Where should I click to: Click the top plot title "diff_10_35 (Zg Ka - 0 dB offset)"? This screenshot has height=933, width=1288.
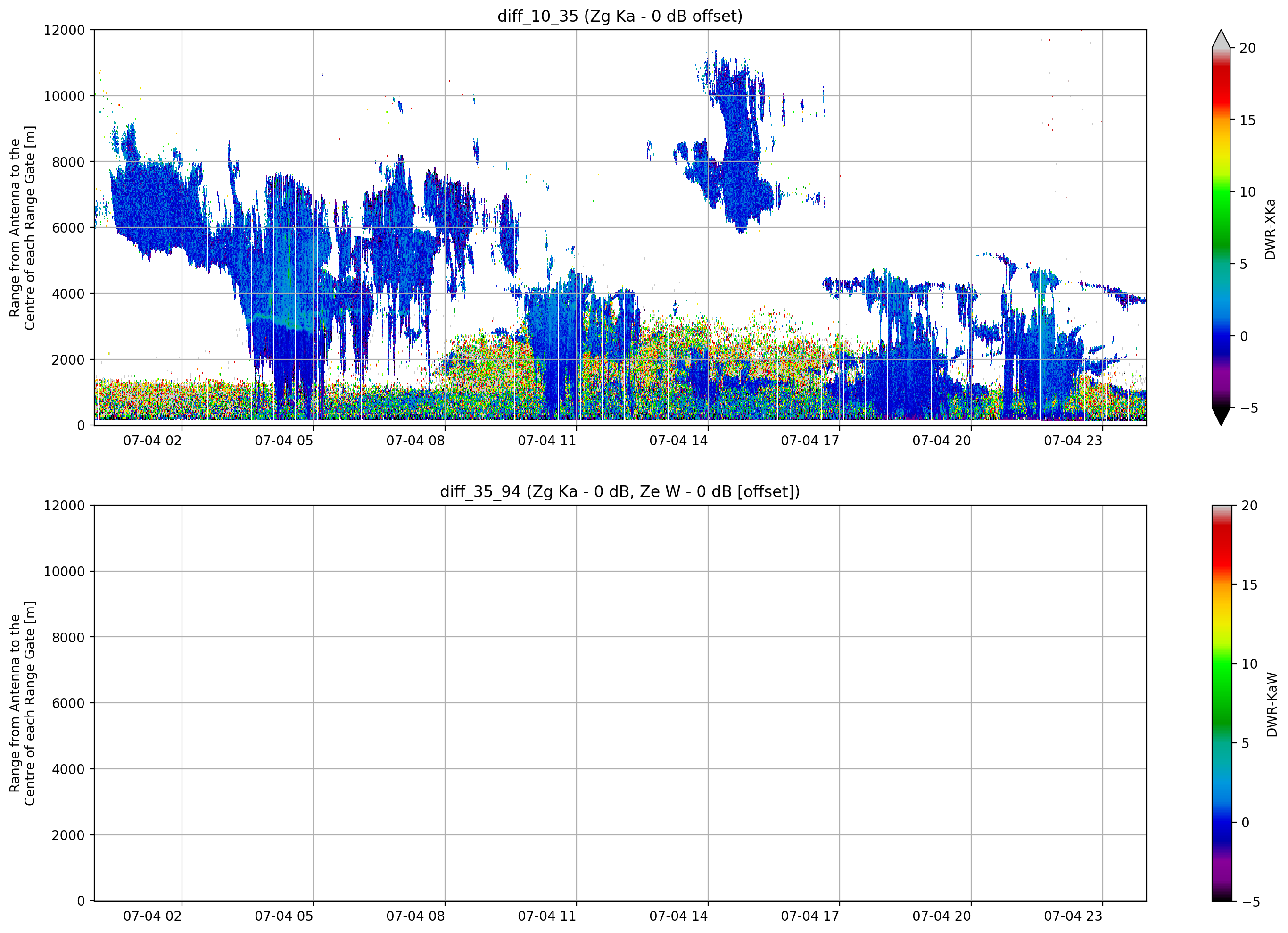619,16
